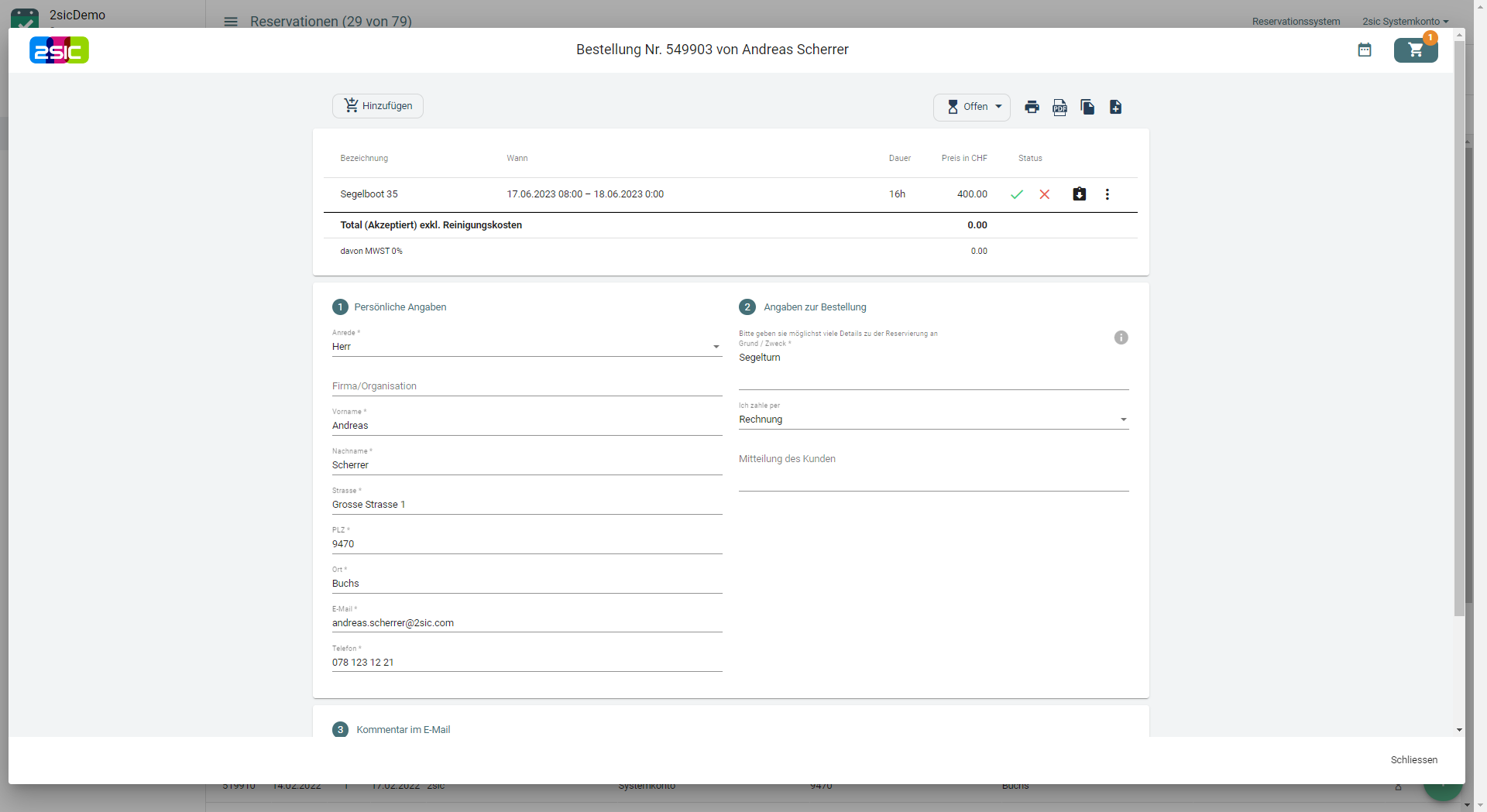Click the new document plus icon
This screenshot has height=812, width=1487.
click(1115, 107)
